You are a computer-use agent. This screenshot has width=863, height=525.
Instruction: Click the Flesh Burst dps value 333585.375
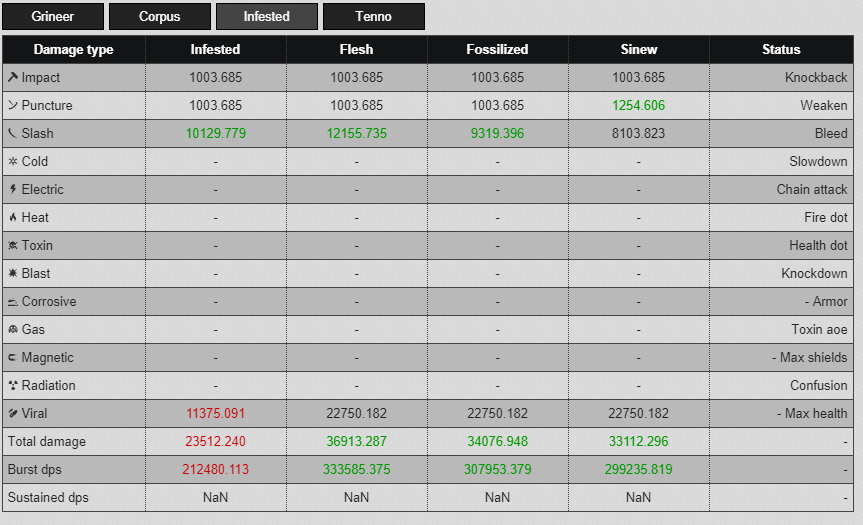pyautogui.click(x=357, y=469)
